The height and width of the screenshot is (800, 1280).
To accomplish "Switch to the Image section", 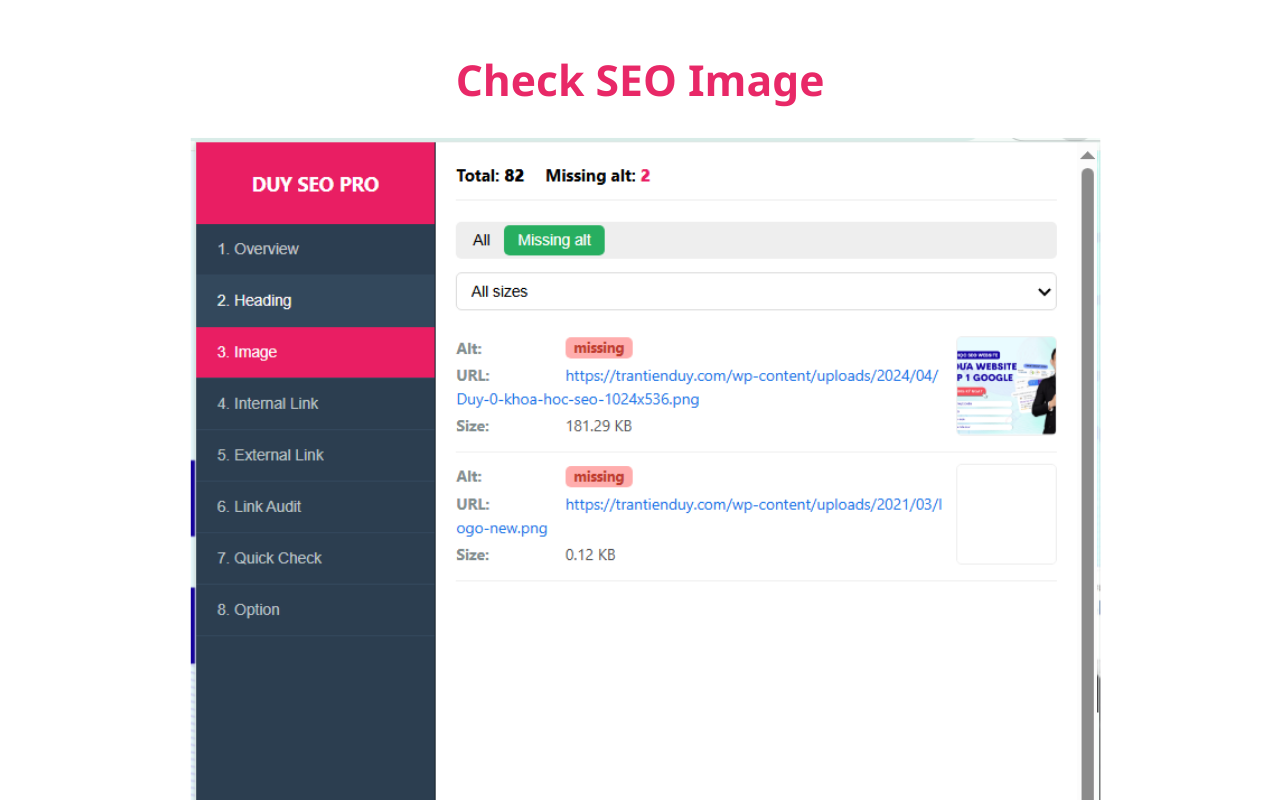I will click(246, 351).
